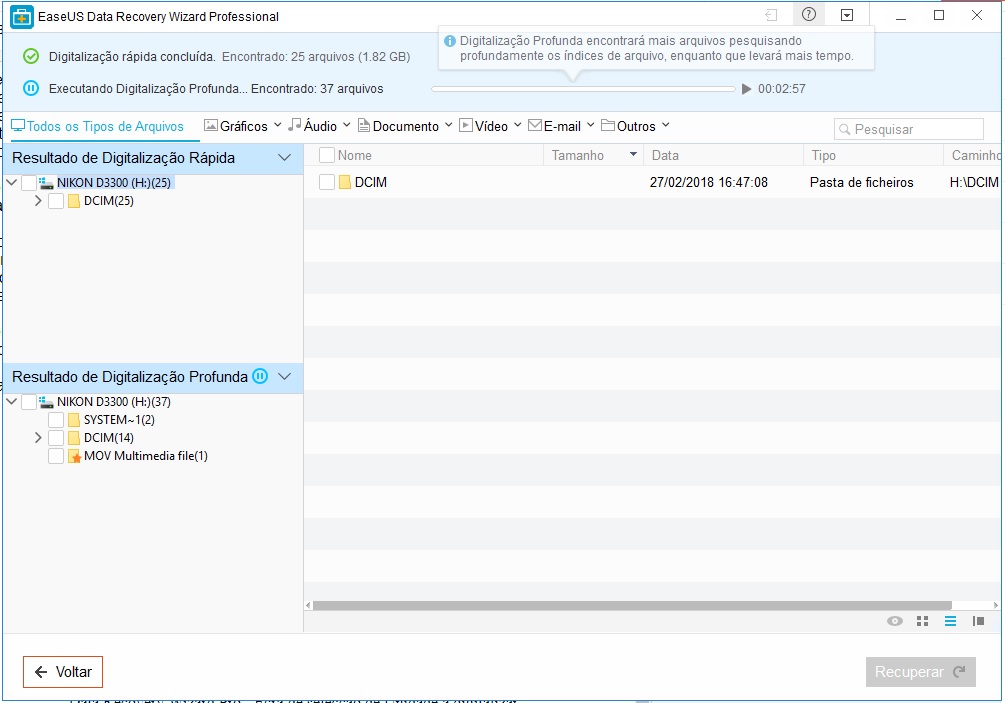This screenshot has width=1005, height=703.
Task: Pause deep scan icon beside Digitalização Profunda header
Action: click(260, 376)
